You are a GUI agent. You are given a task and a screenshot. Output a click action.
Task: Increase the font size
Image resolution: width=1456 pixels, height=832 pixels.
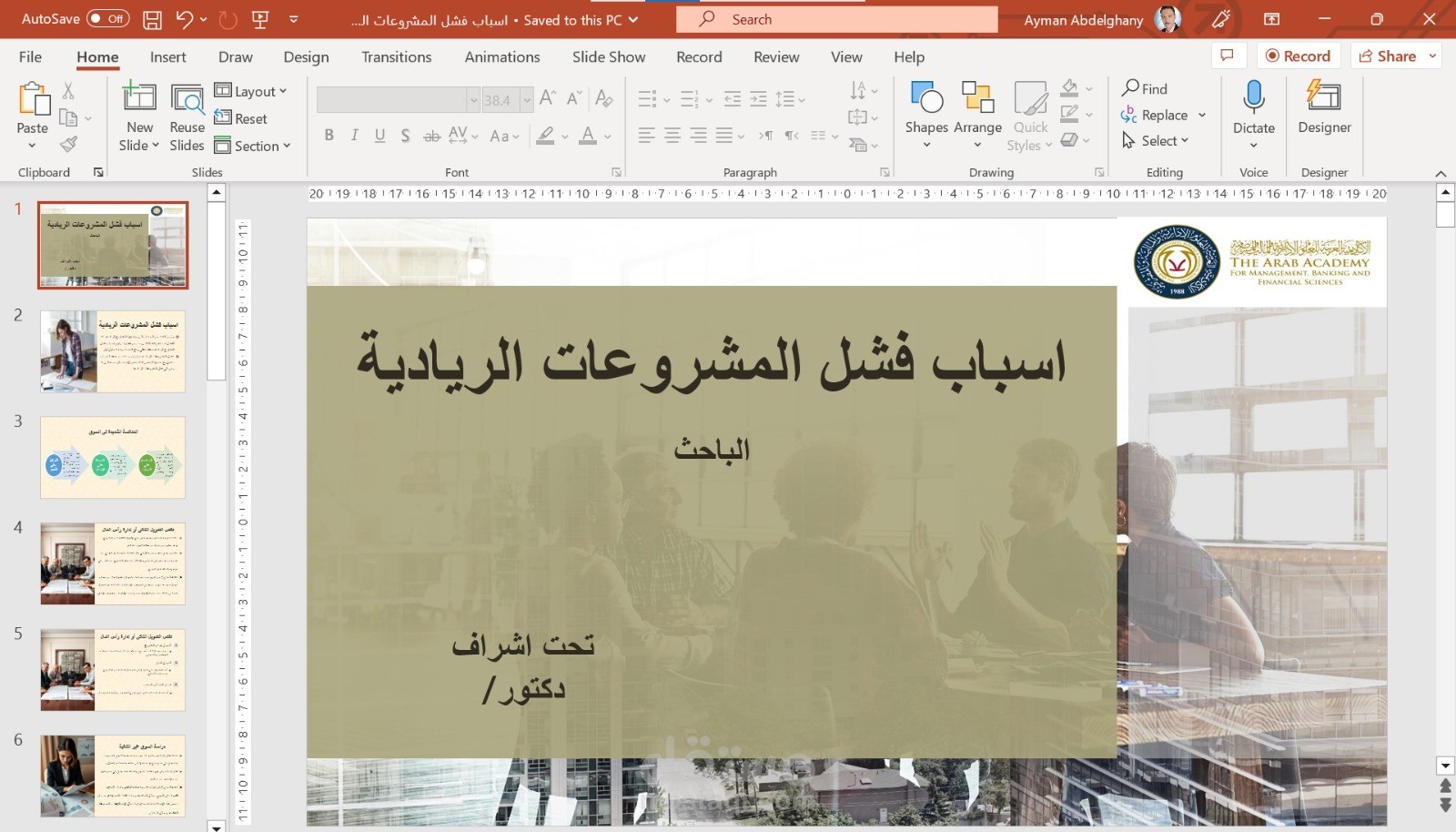pos(548,97)
